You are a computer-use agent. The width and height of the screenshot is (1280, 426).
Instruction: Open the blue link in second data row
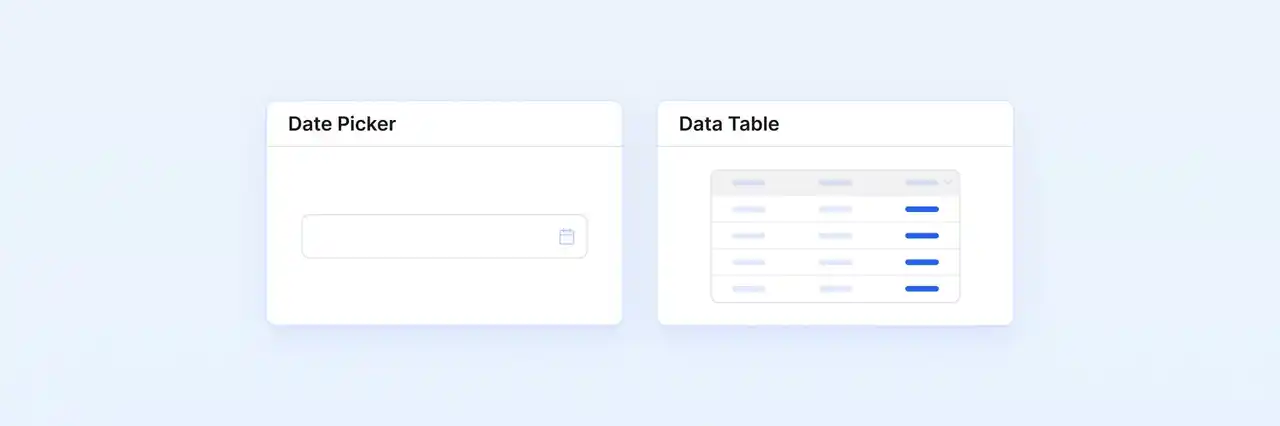[x=921, y=236]
